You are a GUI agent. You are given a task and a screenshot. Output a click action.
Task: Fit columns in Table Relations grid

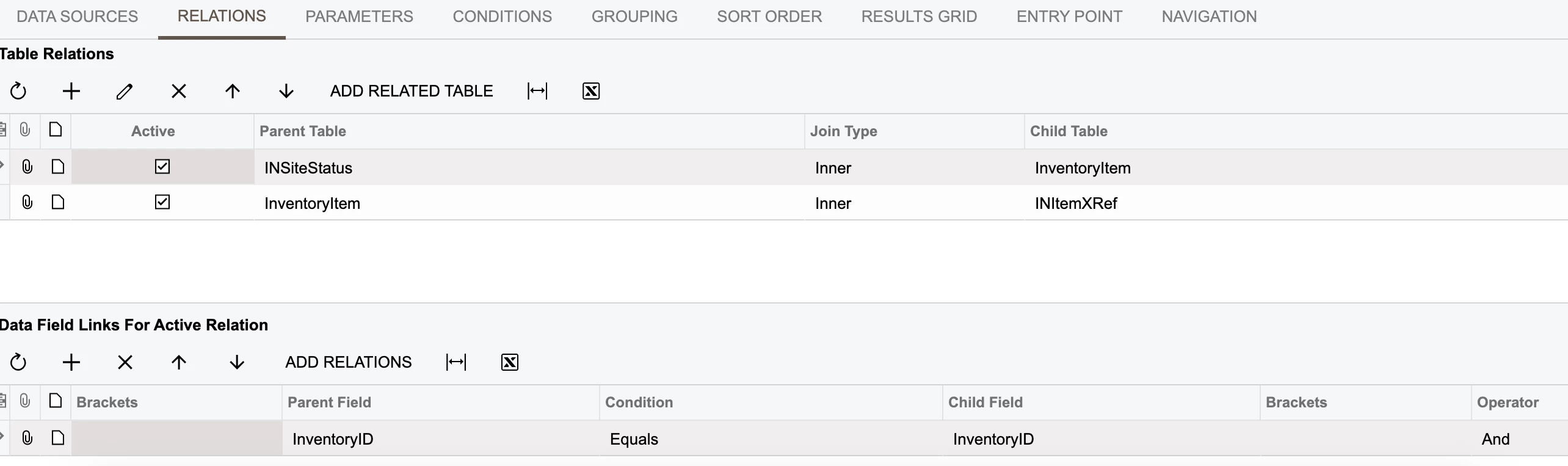tap(537, 92)
